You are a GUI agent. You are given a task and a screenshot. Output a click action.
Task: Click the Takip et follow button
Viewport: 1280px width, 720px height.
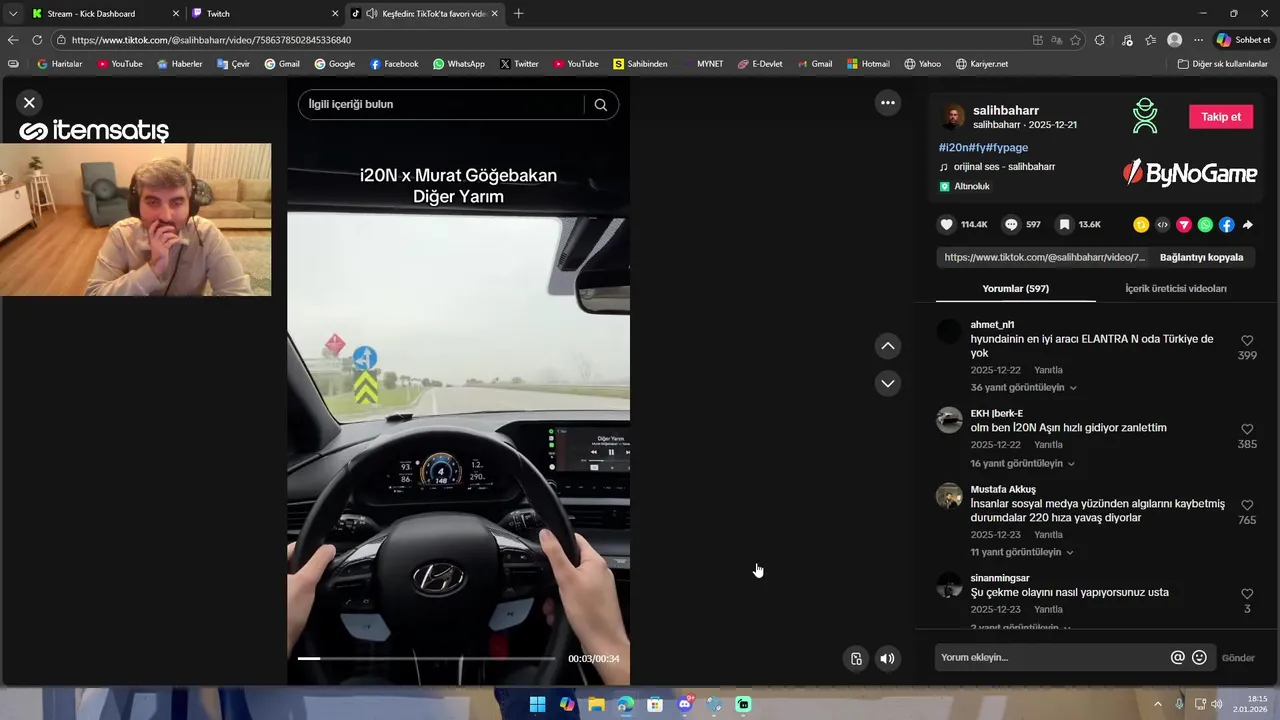coord(1220,116)
